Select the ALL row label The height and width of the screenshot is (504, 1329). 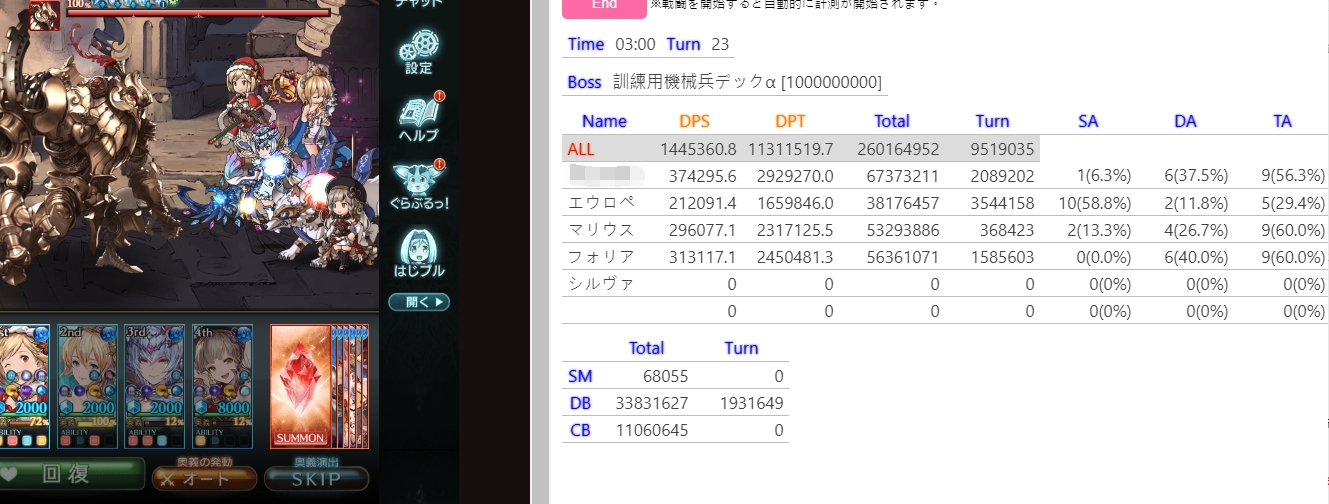[x=580, y=149]
